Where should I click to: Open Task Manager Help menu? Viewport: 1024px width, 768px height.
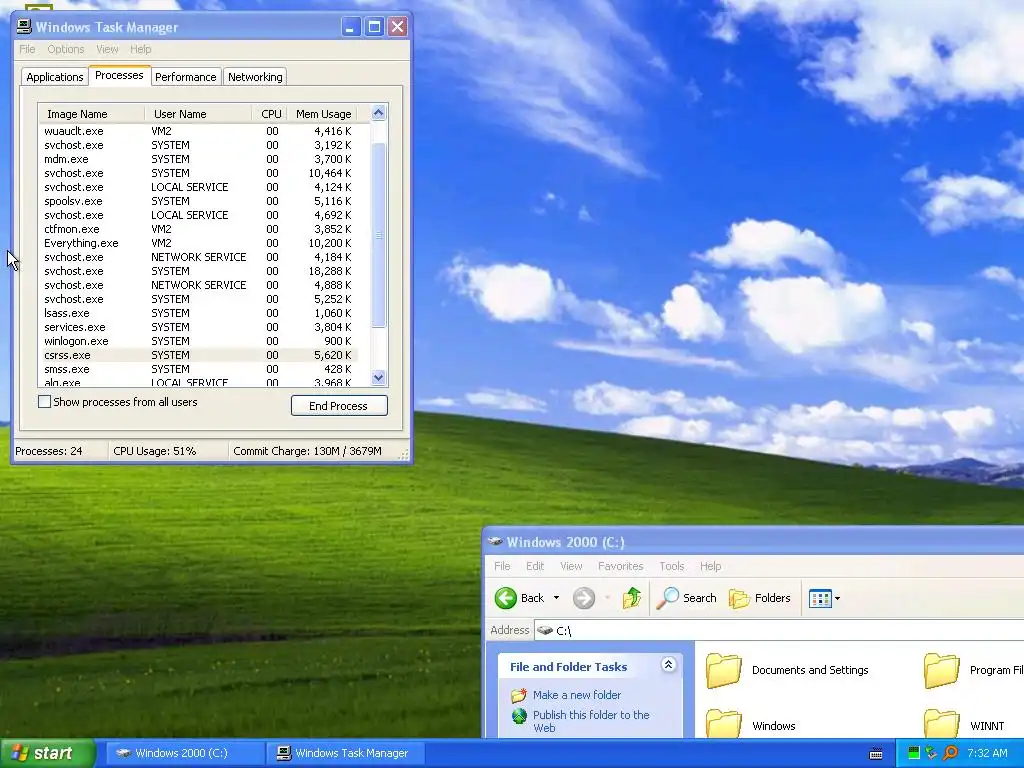pyautogui.click(x=140, y=49)
